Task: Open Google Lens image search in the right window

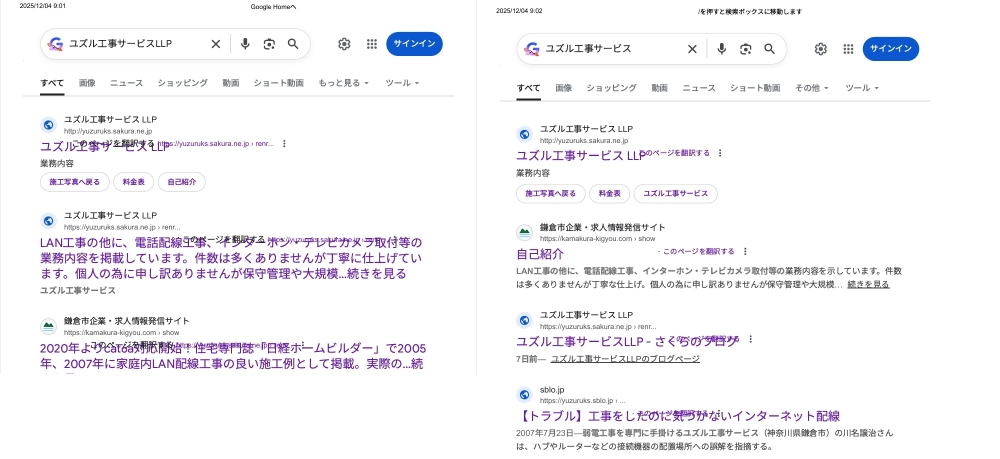Action: [x=745, y=49]
